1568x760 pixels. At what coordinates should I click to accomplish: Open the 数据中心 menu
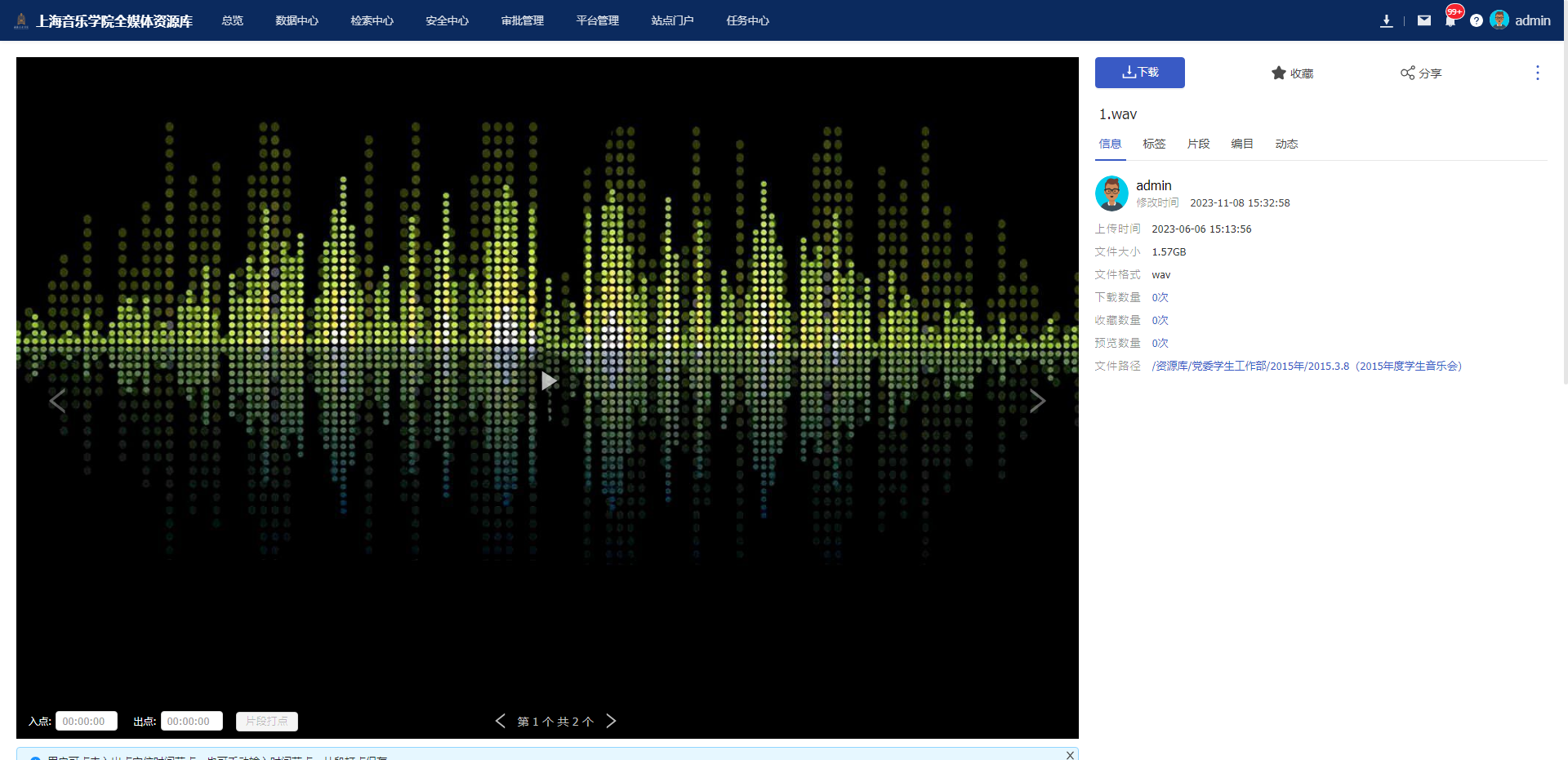pyautogui.click(x=296, y=20)
